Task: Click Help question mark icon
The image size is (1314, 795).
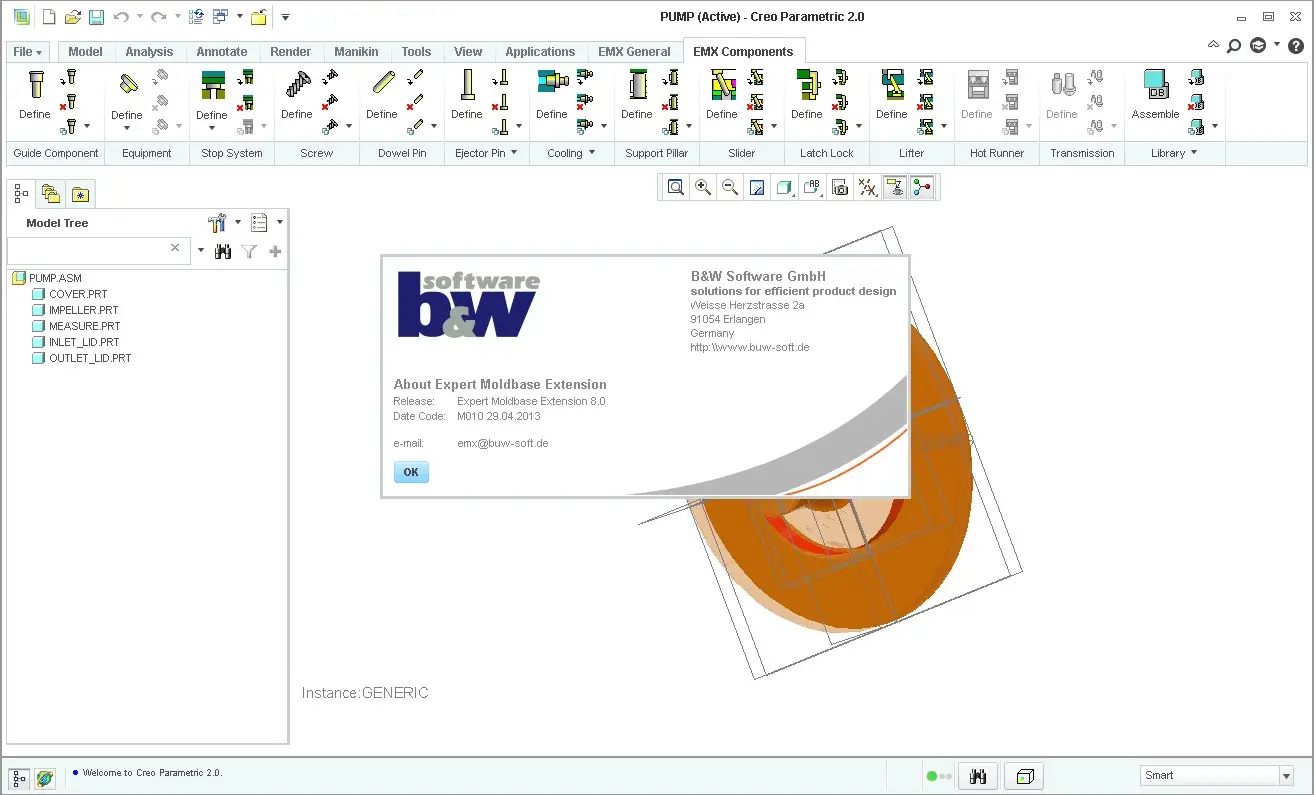Action: click(1295, 45)
